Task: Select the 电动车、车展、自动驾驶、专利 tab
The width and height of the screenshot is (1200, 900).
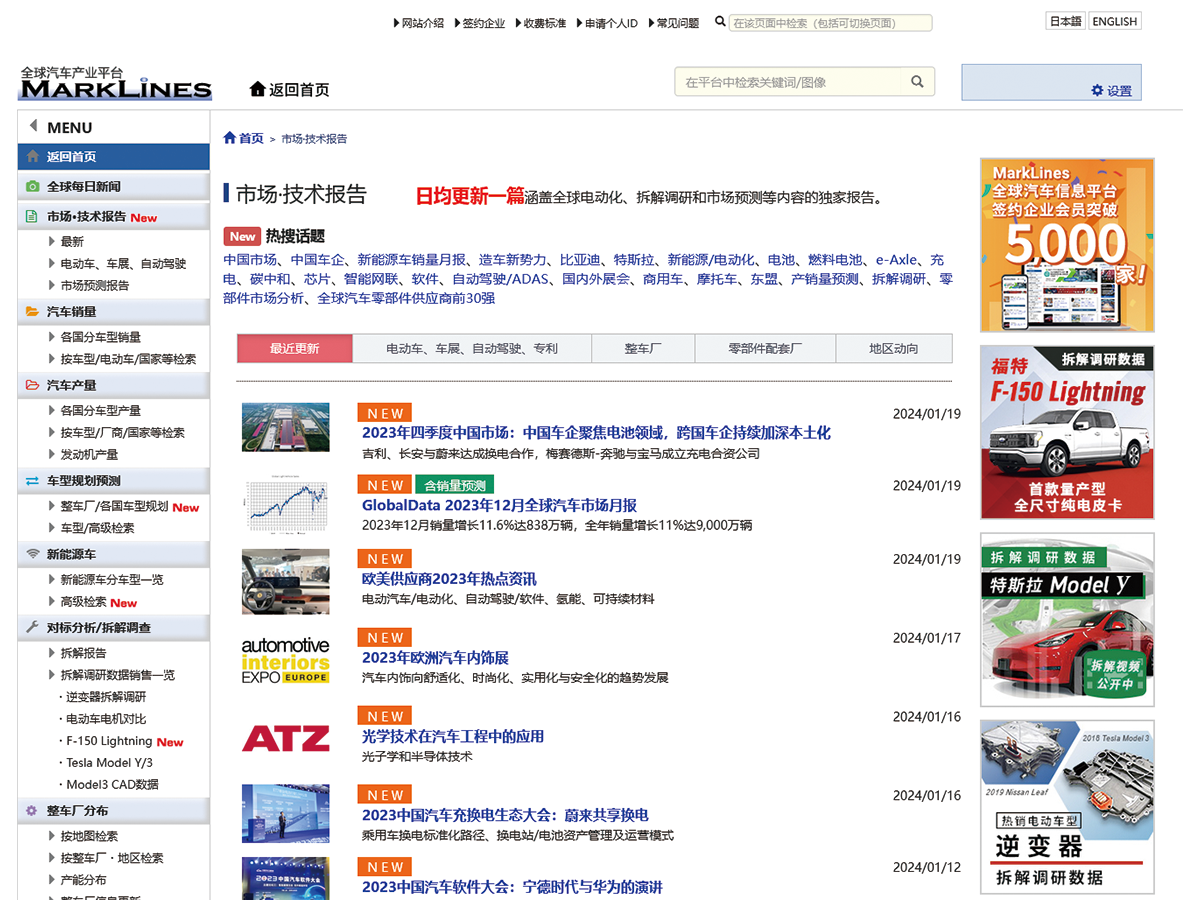Action: pyautogui.click(x=472, y=348)
